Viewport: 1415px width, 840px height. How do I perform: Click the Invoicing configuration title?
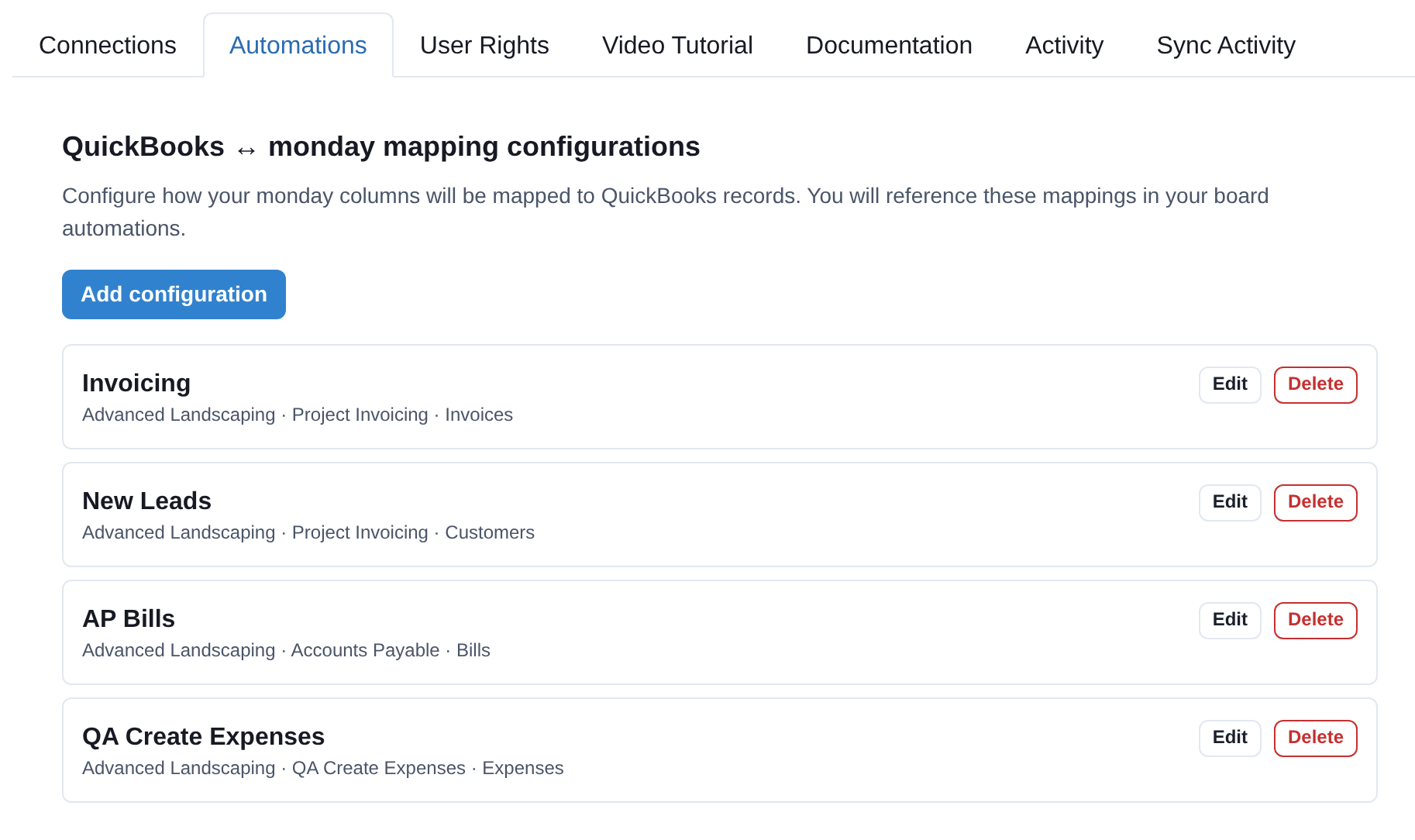click(x=136, y=384)
